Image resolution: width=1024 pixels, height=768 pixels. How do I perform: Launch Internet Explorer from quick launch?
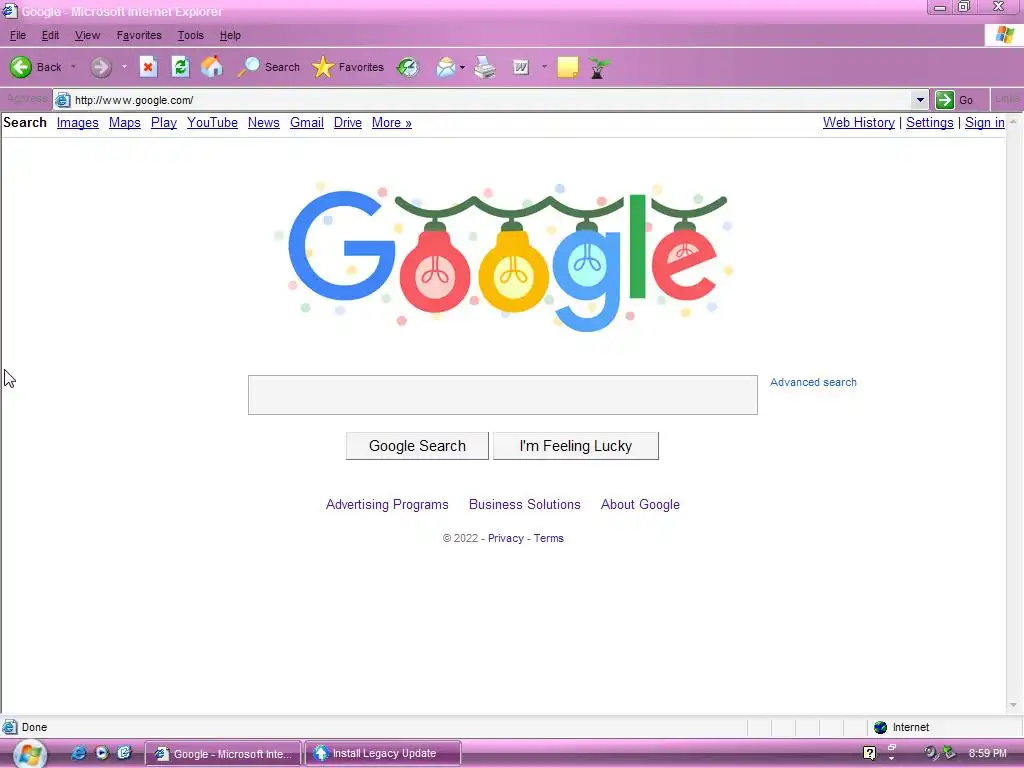point(79,753)
